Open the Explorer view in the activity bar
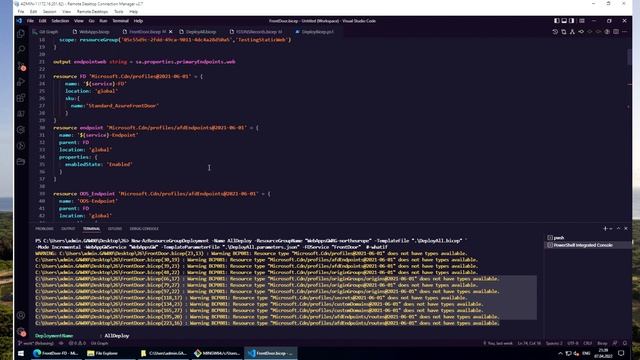This screenshot has height=360, width=640. (21, 34)
